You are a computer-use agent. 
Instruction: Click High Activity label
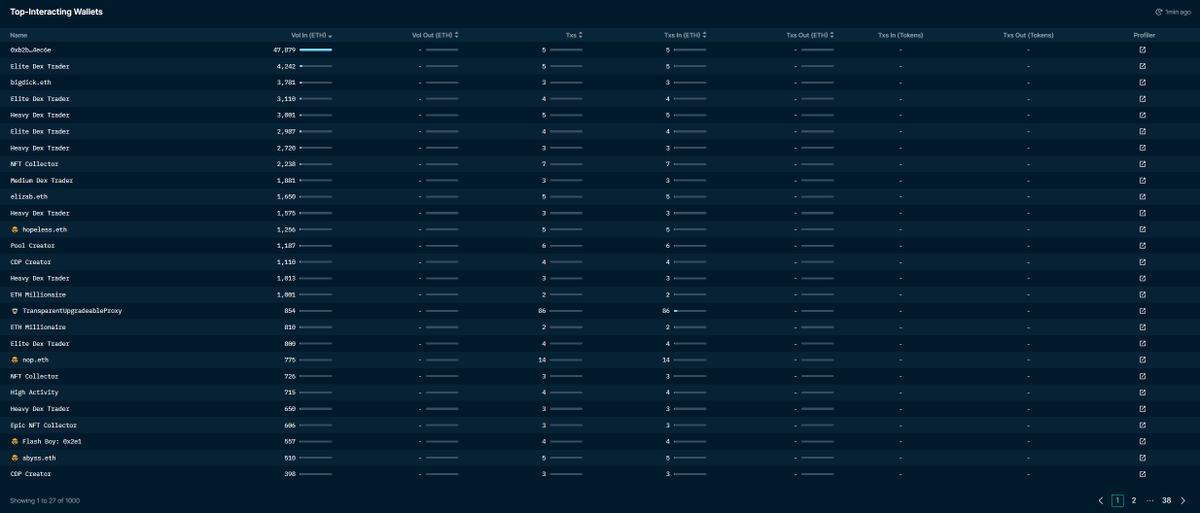tap(35, 392)
